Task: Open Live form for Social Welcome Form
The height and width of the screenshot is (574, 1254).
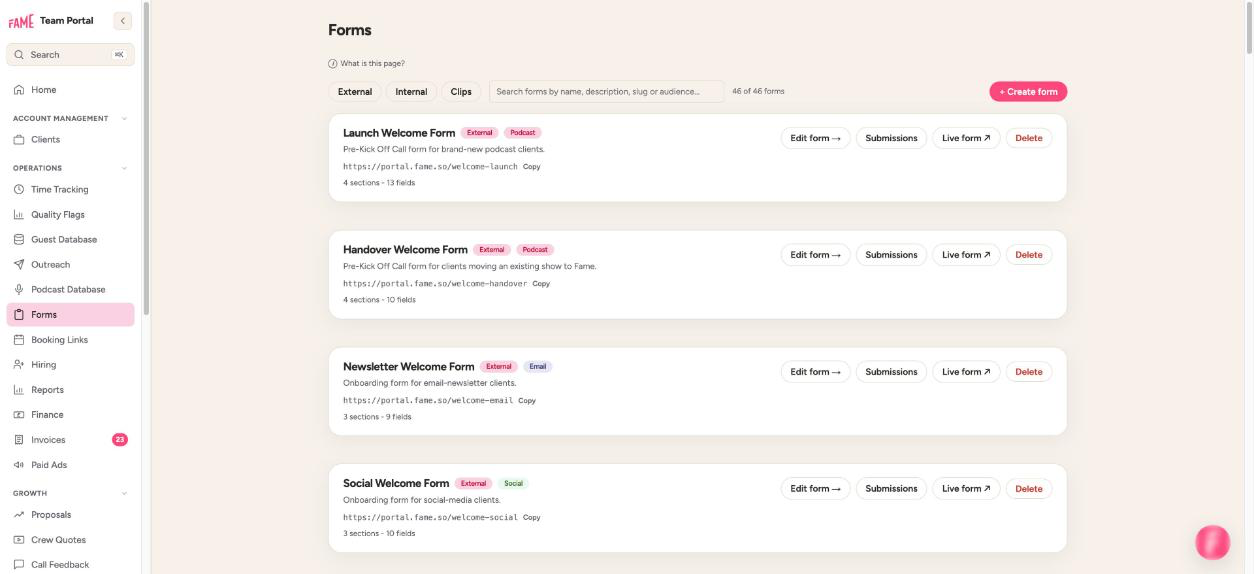Action: (x=966, y=489)
